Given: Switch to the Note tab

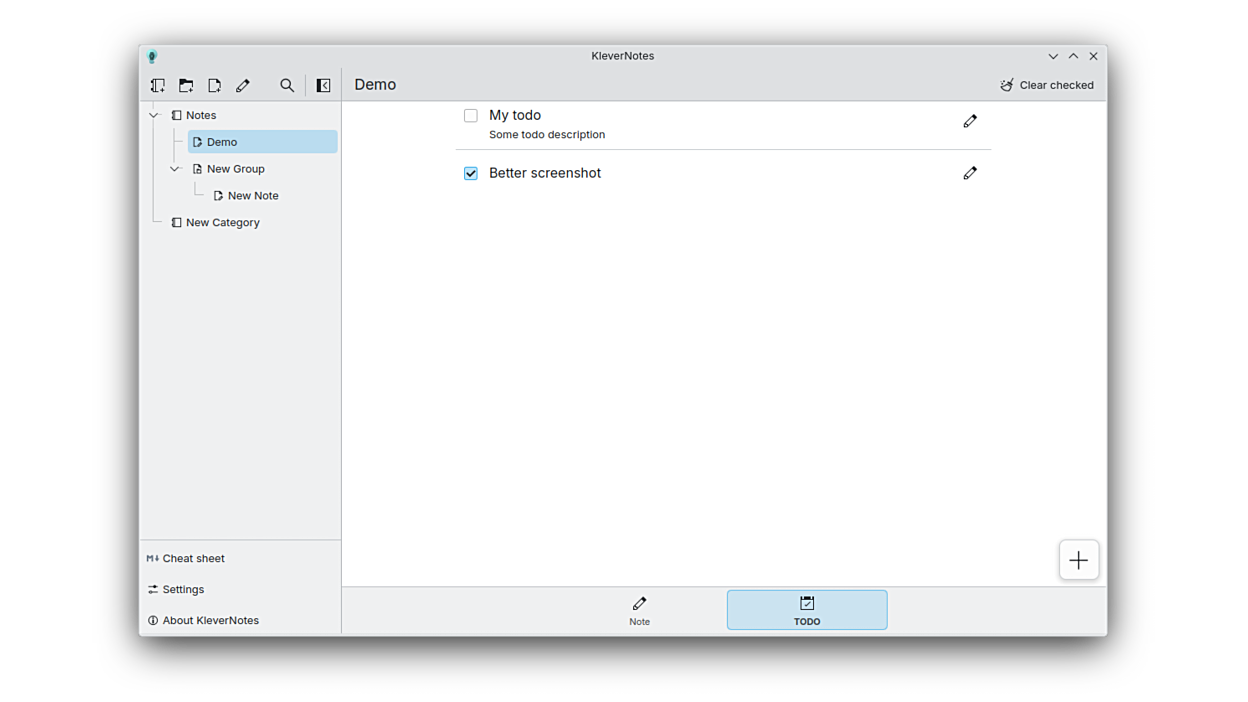Looking at the screenshot, I should [639, 610].
